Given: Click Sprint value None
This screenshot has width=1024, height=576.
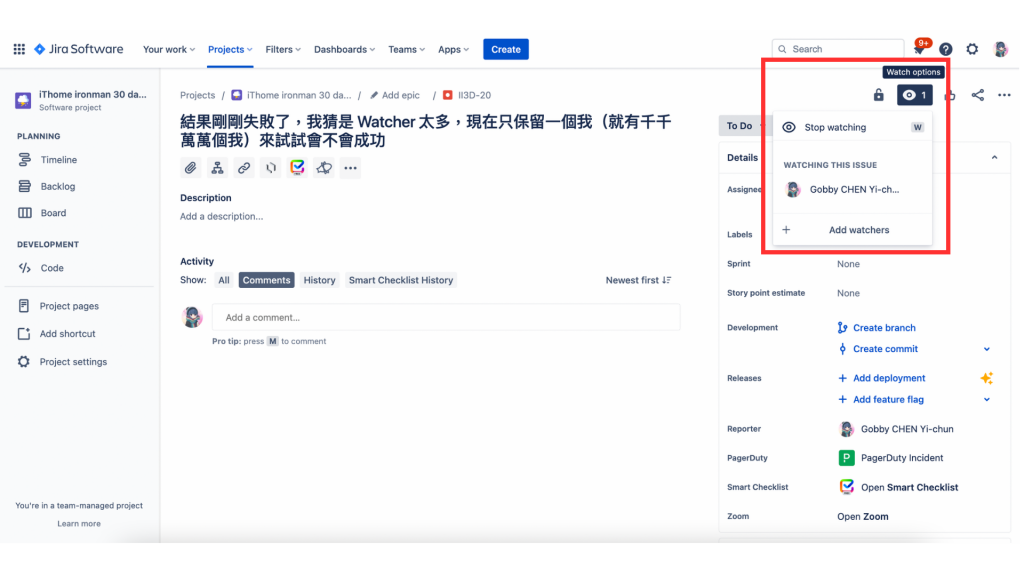Looking at the screenshot, I should [848, 264].
